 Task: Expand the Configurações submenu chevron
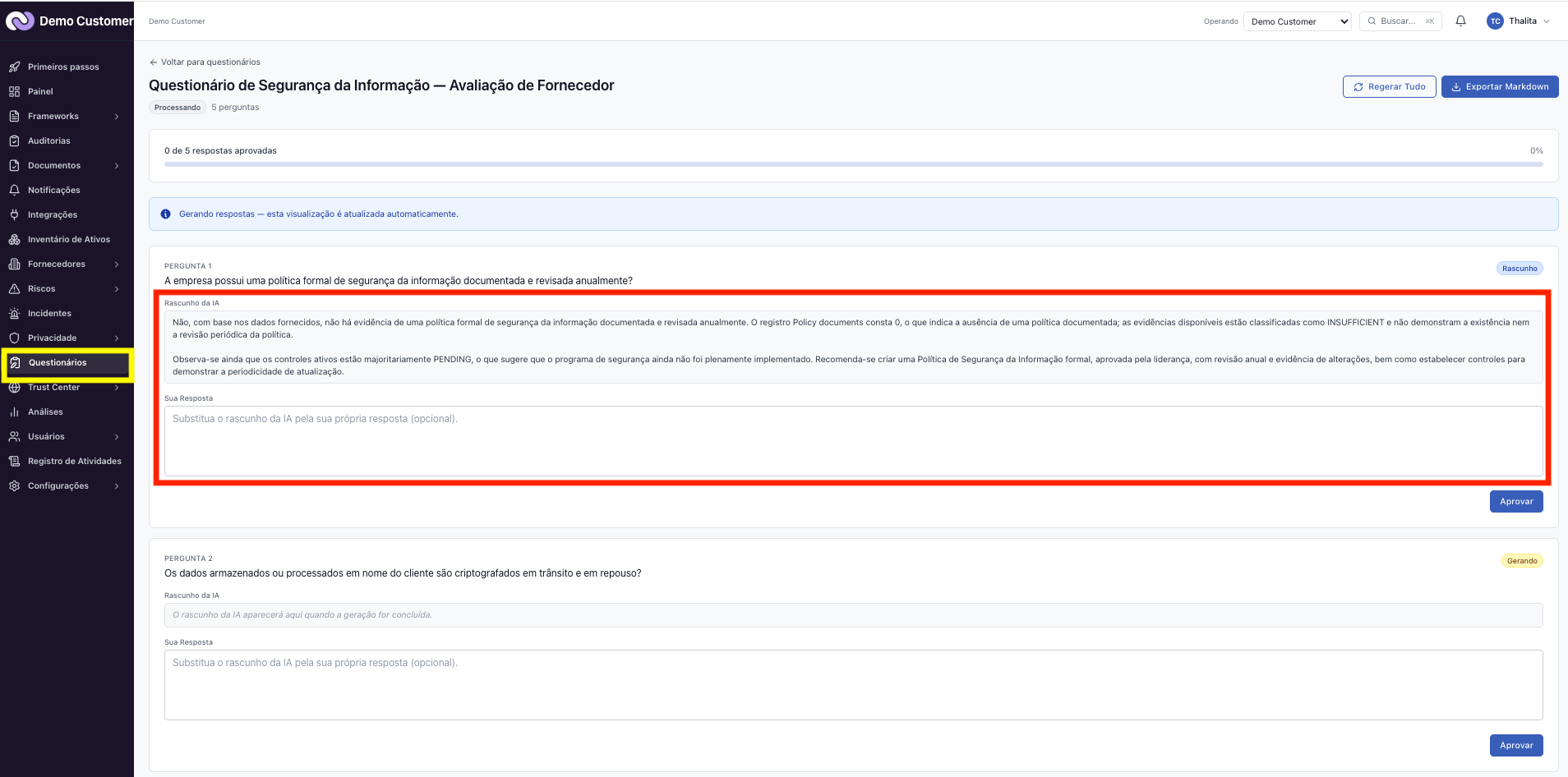coord(117,486)
